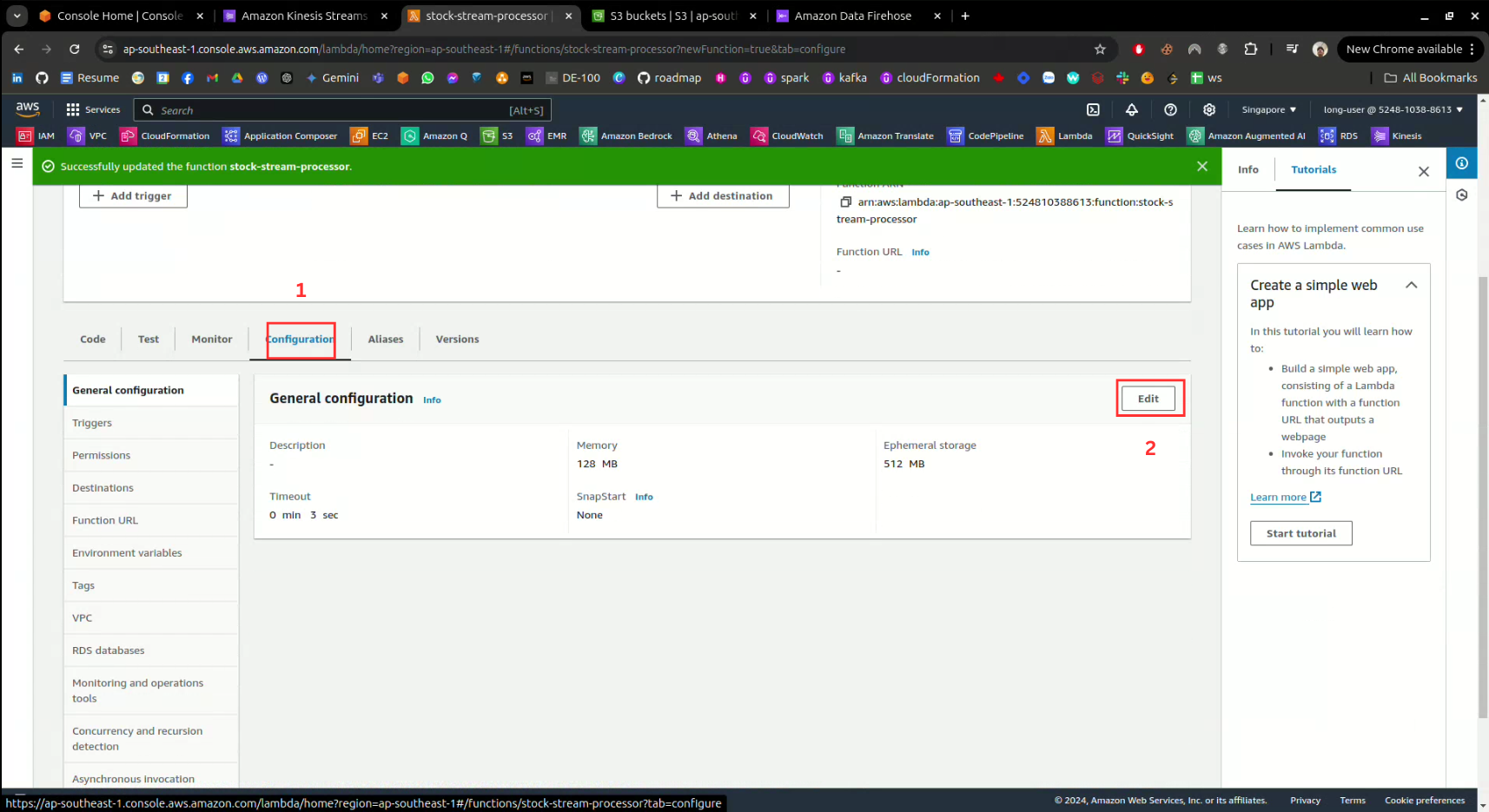Viewport: 1489px width, 812px height.
Task: Expand the Singapore region dropdown
Action: click(x=1268, y=109)
